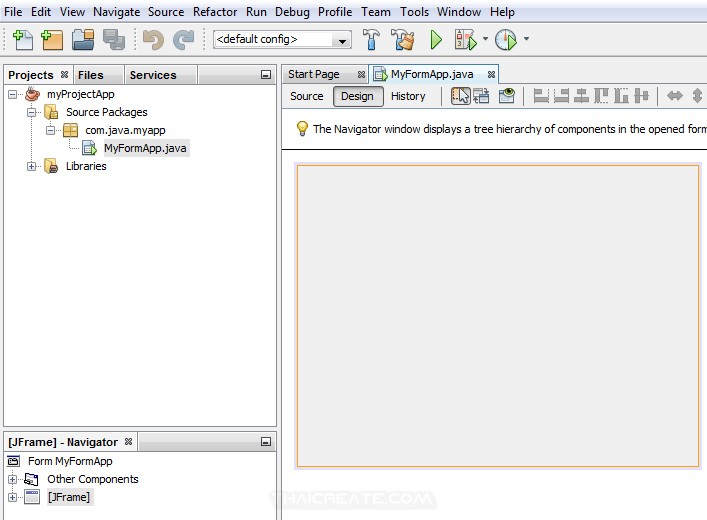
Task: Enable Connection Mode in form designer
Action: coord(481,96)
